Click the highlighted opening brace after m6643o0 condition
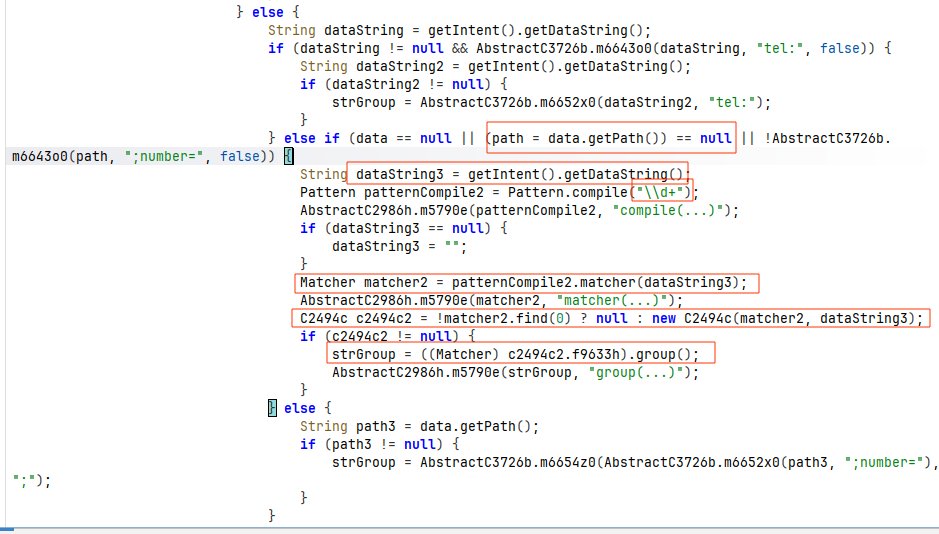Screen dimensions: 939x534 289,156
